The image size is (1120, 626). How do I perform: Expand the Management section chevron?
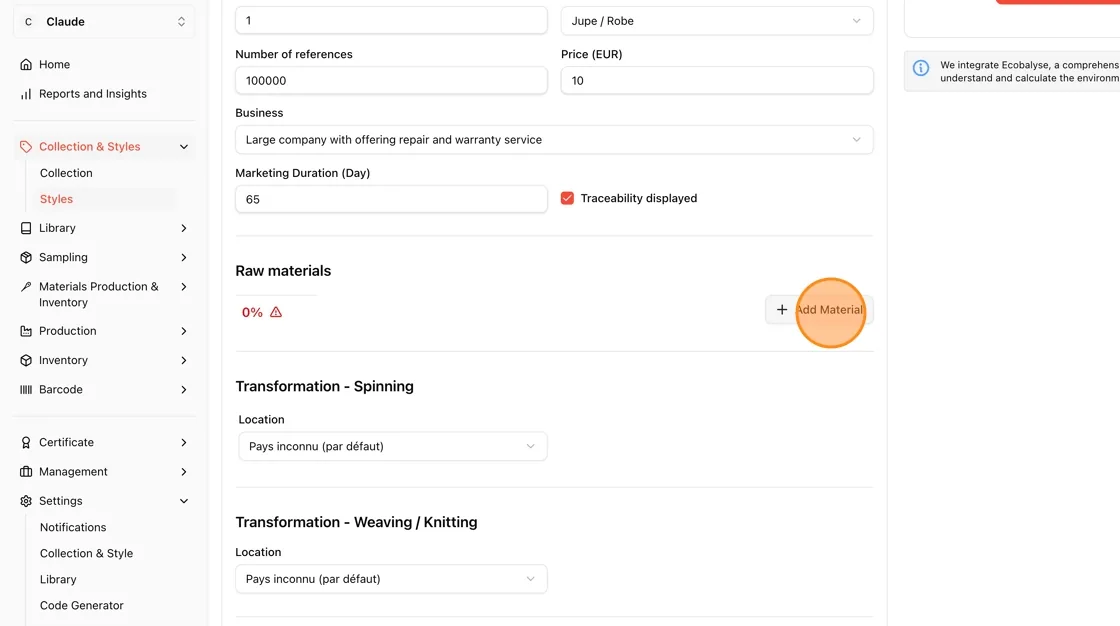coord(184,472)
